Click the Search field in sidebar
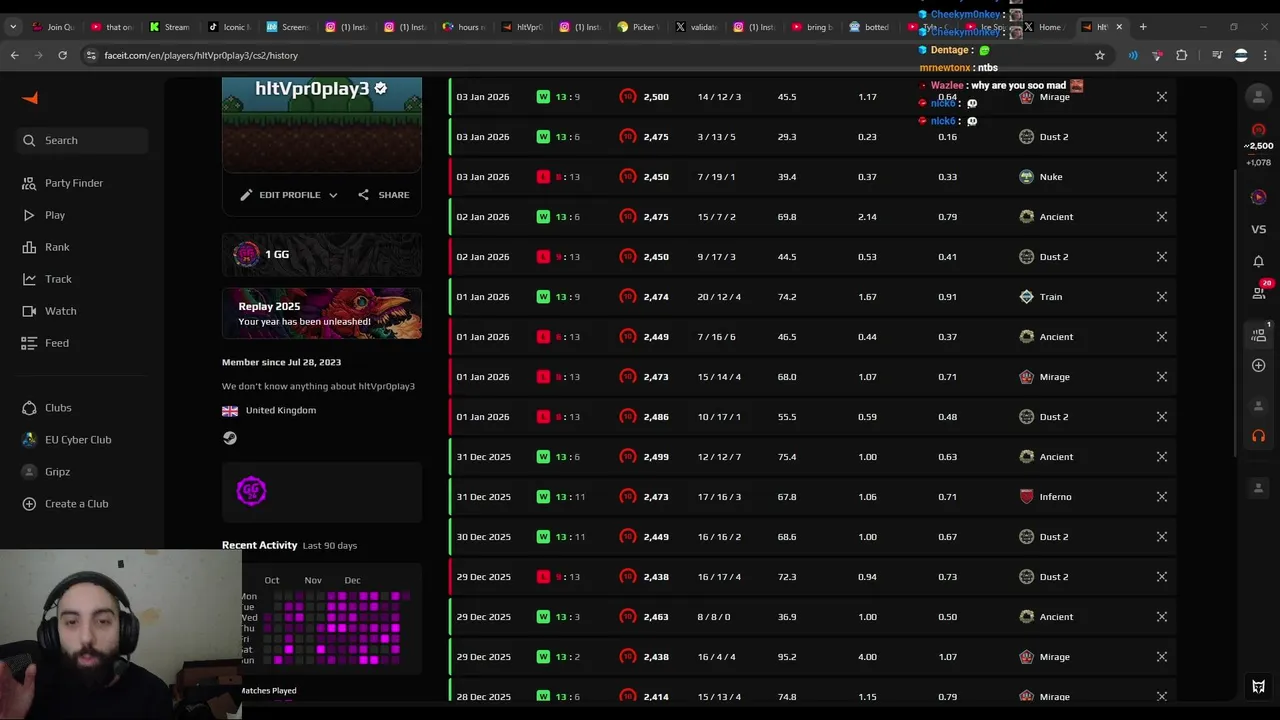The image size is (1280, 720). pyautogui.click(x=82, y=140)
